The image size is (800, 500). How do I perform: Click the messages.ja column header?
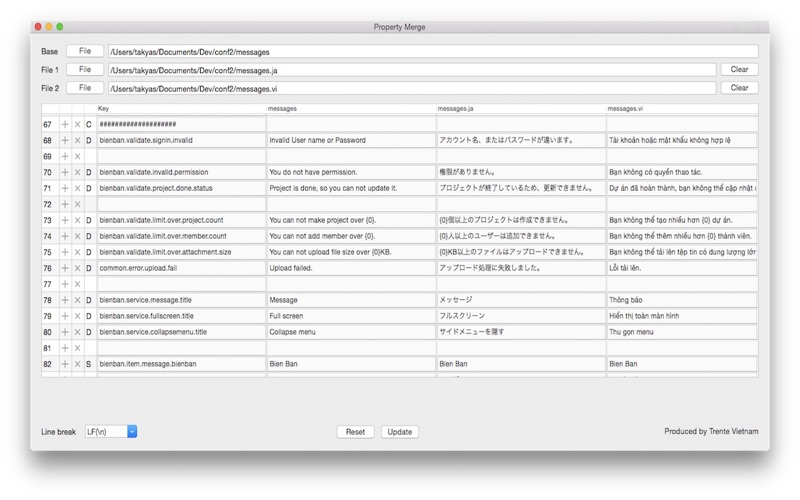(x=521, y=109)
